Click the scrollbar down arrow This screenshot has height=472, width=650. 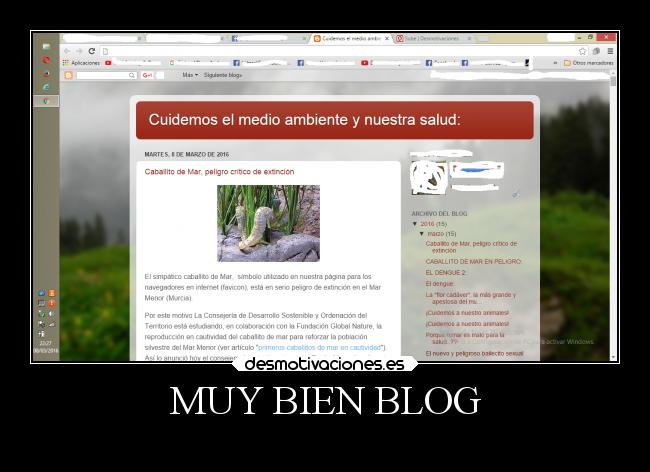pyautogui.click(x=613, y=357)
